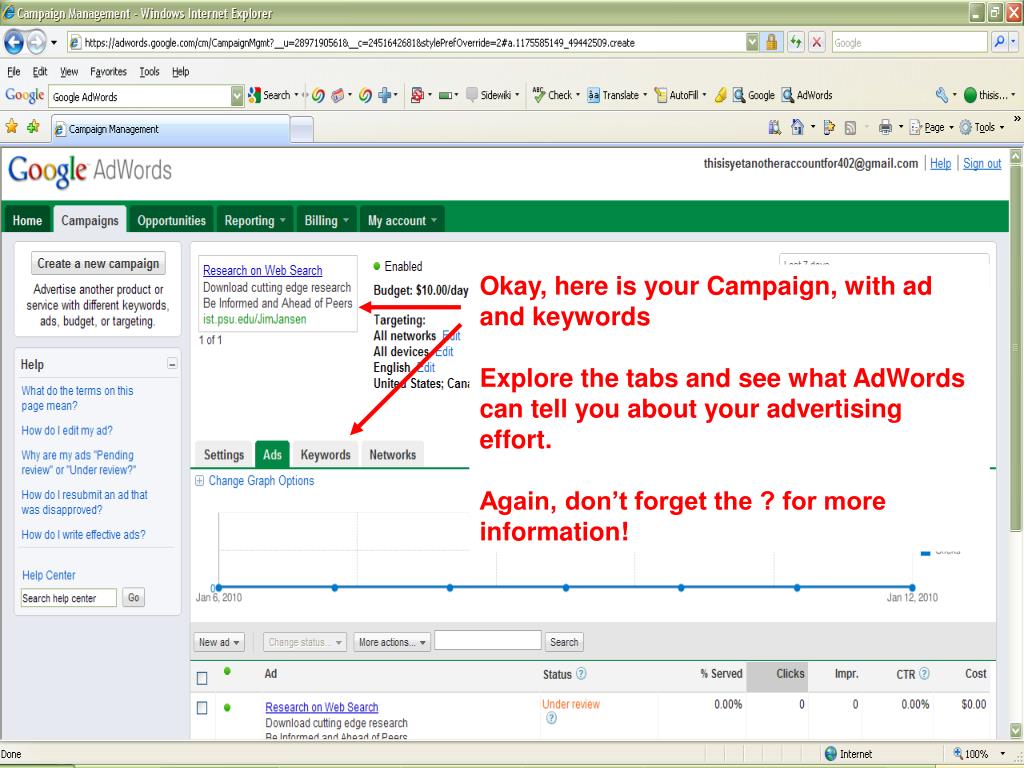The width and height of the screenshot is (1024, 768).
Task: Click the 'Go' button in Help Center
Action: (x=134, y=598)
